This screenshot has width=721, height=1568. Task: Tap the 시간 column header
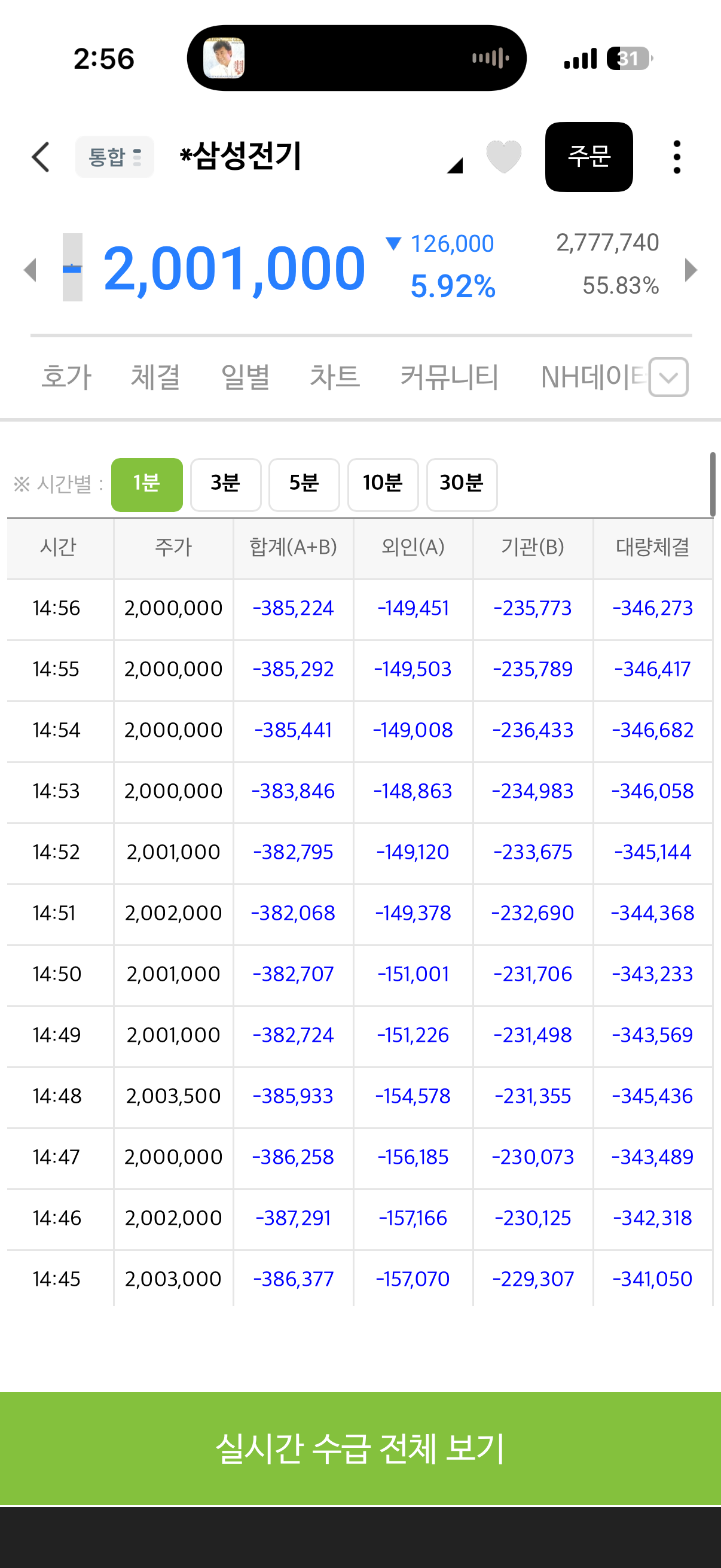[x=59, y=547]
